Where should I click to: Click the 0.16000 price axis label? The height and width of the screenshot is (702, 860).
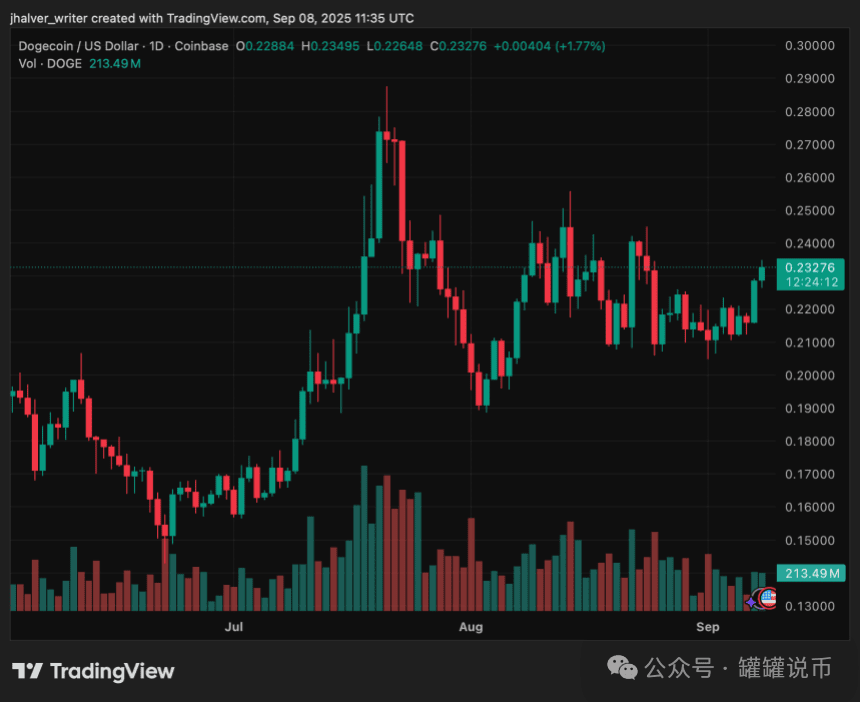[810, 507]
